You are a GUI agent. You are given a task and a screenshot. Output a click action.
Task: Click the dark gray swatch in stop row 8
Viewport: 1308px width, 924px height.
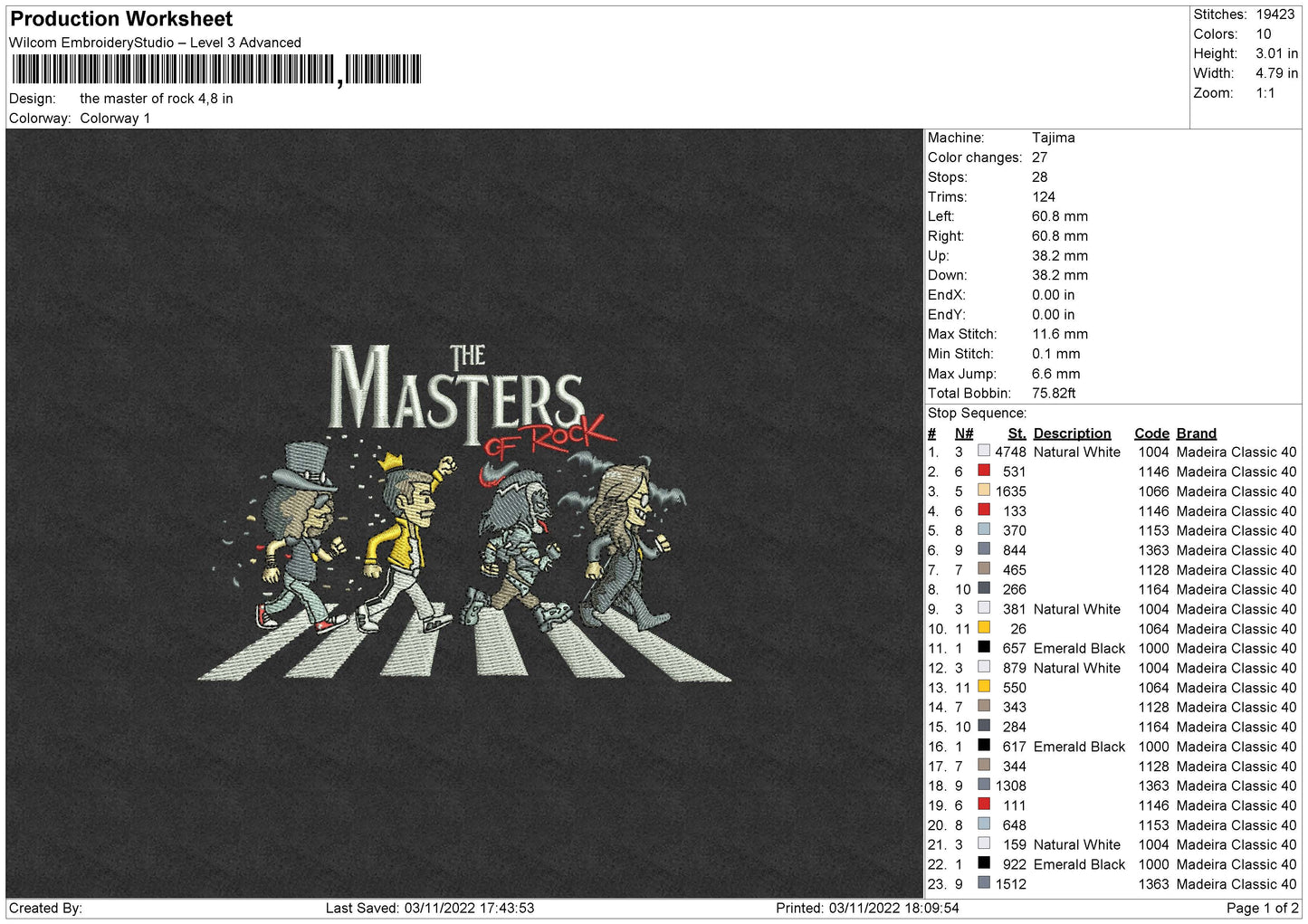tap(984, 588)
